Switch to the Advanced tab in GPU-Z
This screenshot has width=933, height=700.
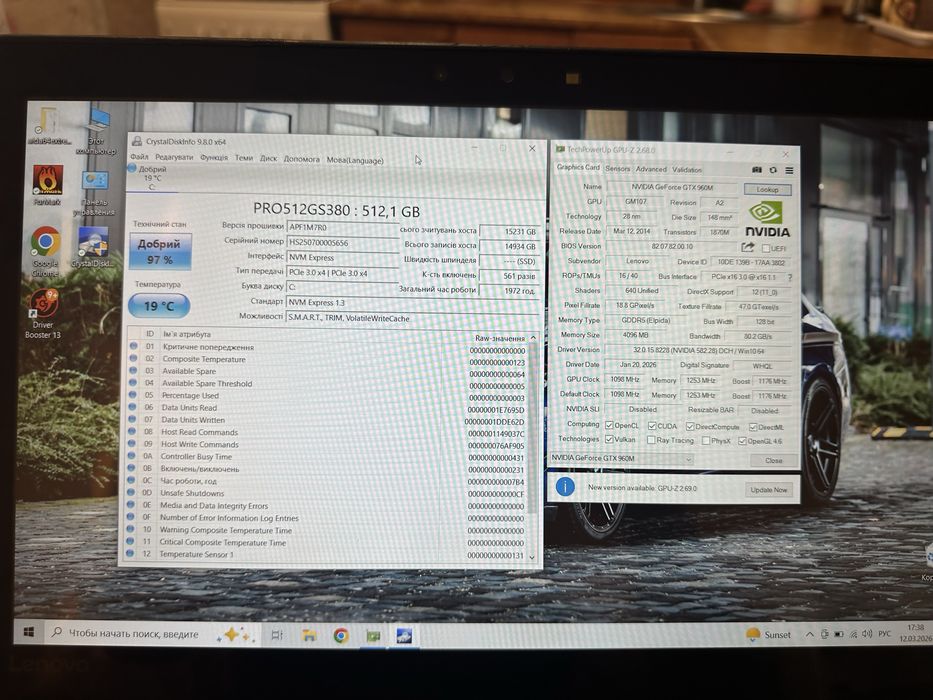pos(651,169)
